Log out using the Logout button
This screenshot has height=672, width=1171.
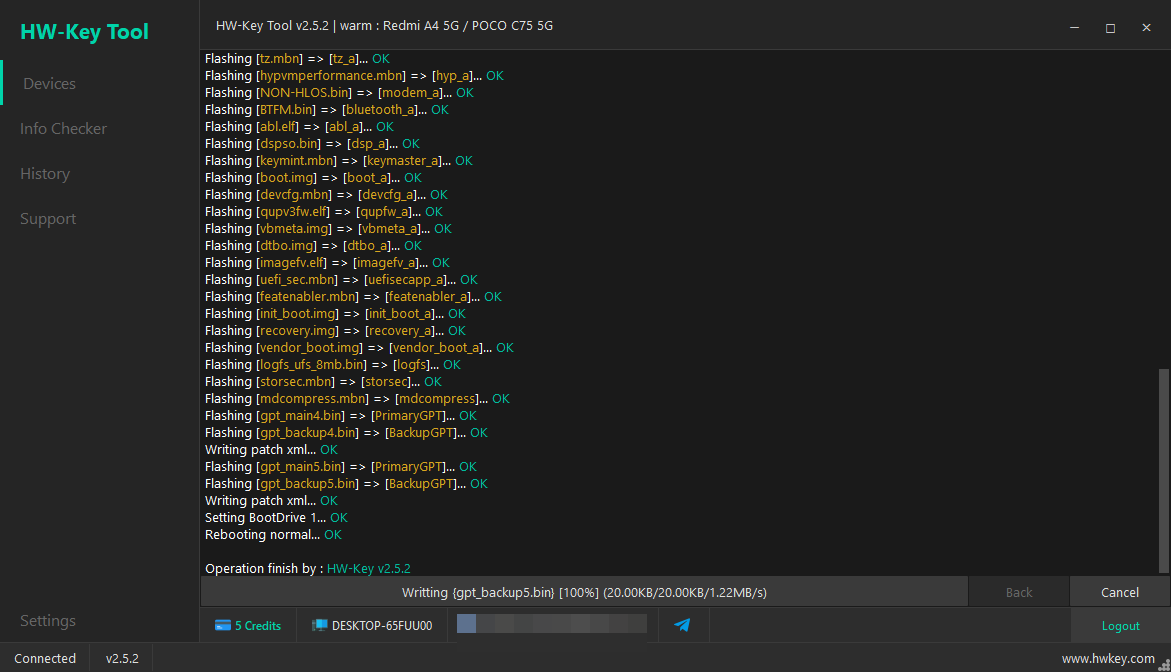tap(1120, 626)
